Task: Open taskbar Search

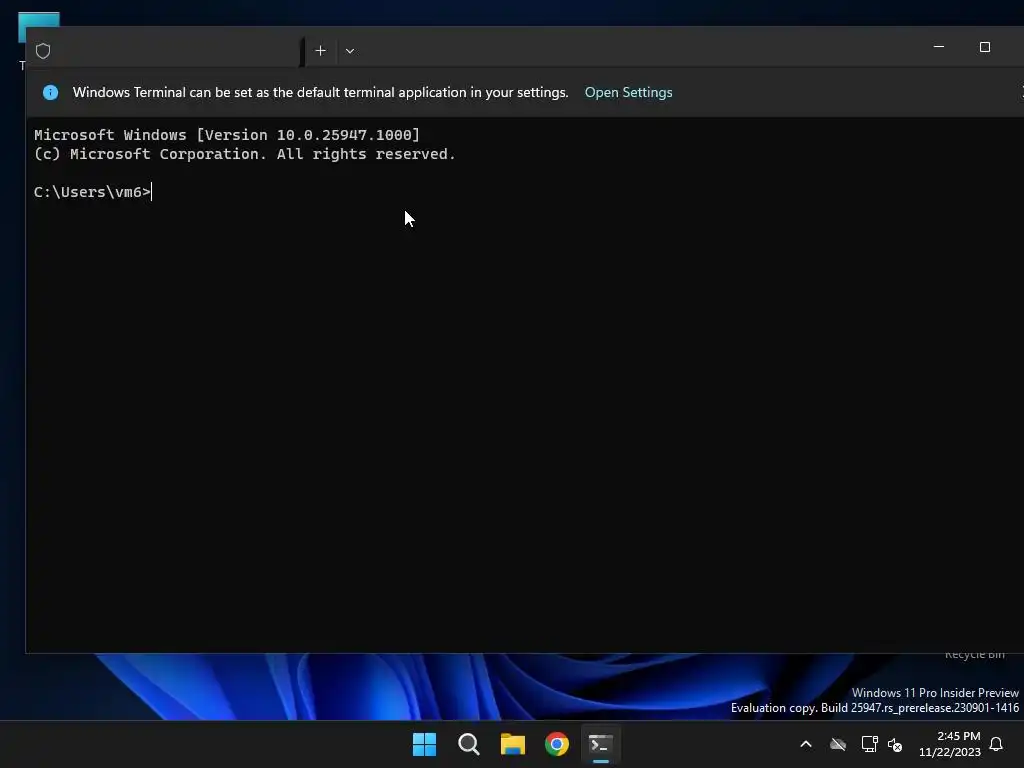Action: tap(469, 744)
